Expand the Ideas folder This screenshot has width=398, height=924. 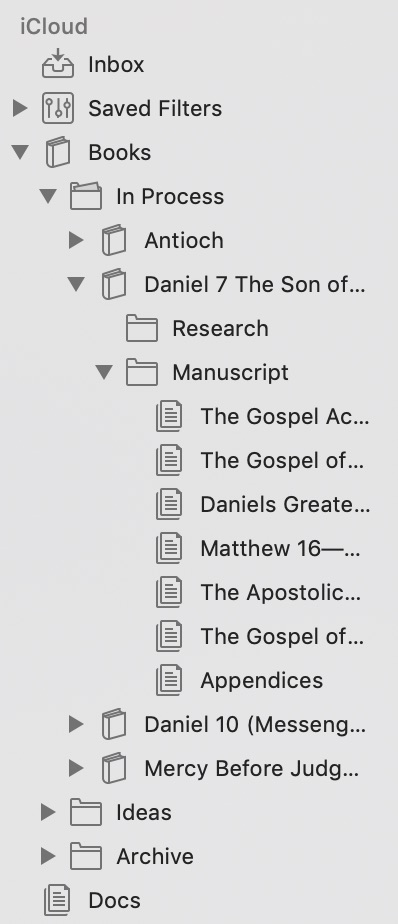click(48, 812)
